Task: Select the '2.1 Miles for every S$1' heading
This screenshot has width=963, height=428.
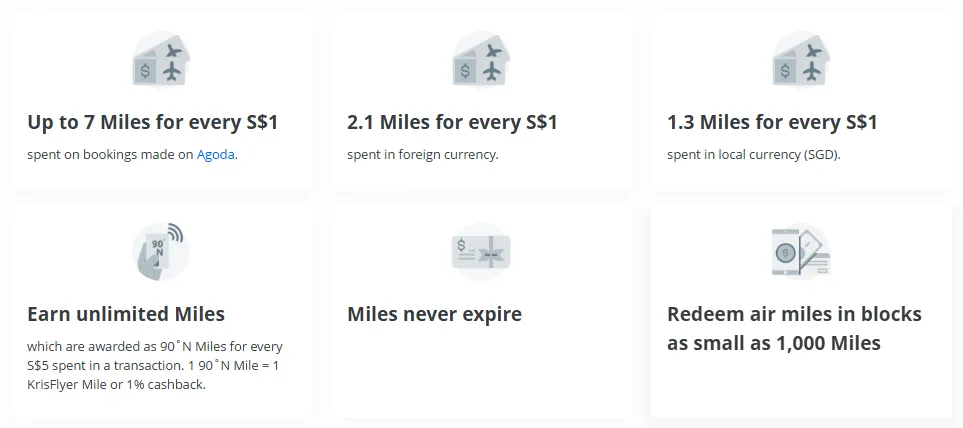Action: click(452, 123)
